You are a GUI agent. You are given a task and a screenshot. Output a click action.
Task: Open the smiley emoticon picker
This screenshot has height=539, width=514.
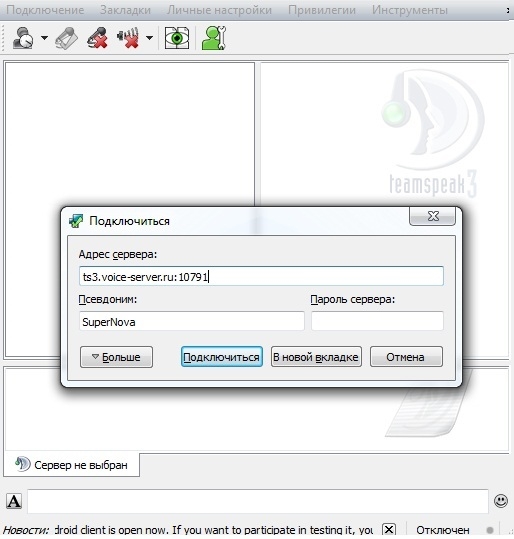501,501
